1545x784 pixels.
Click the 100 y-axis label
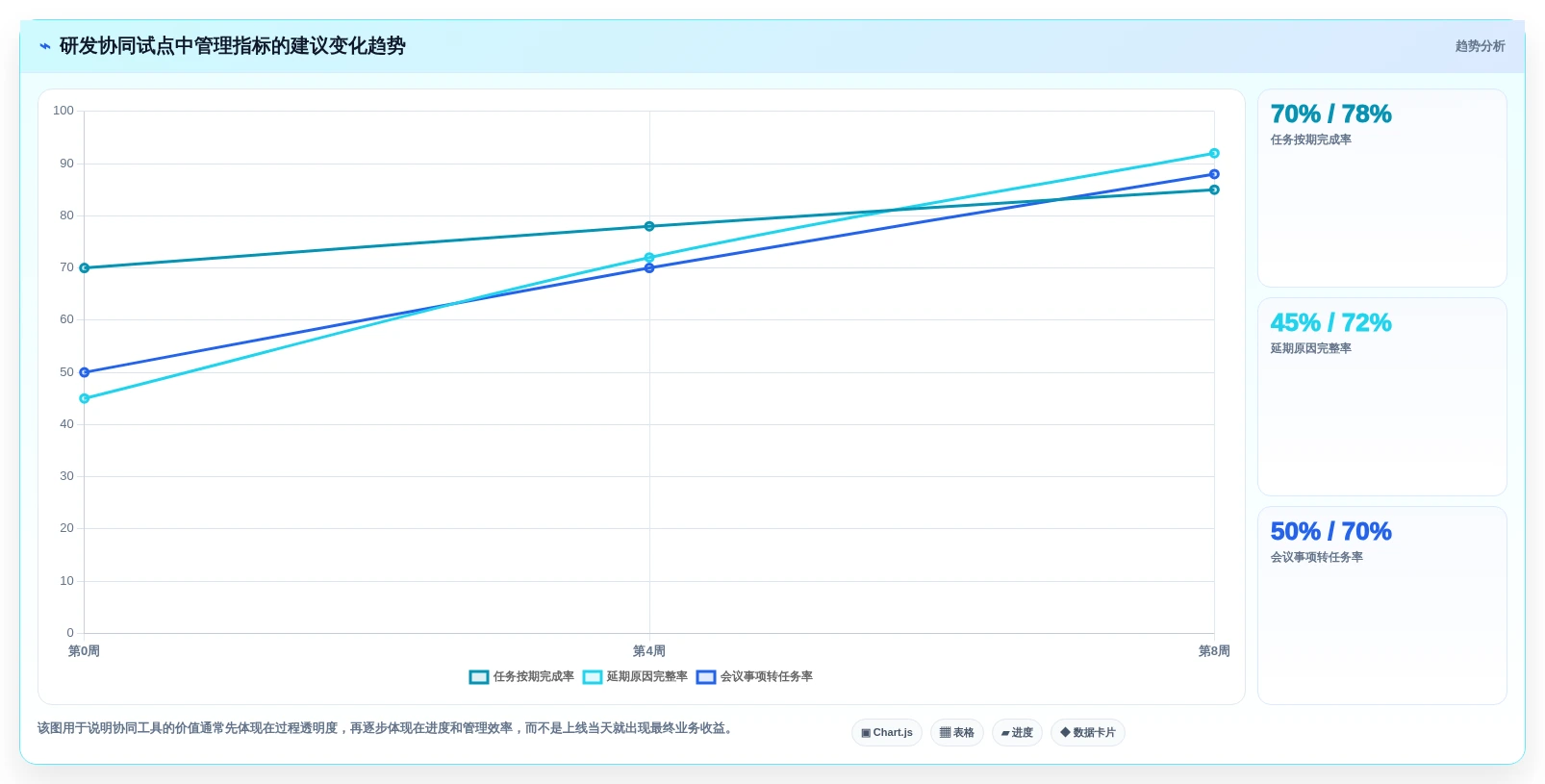click(x=63, y=111)
